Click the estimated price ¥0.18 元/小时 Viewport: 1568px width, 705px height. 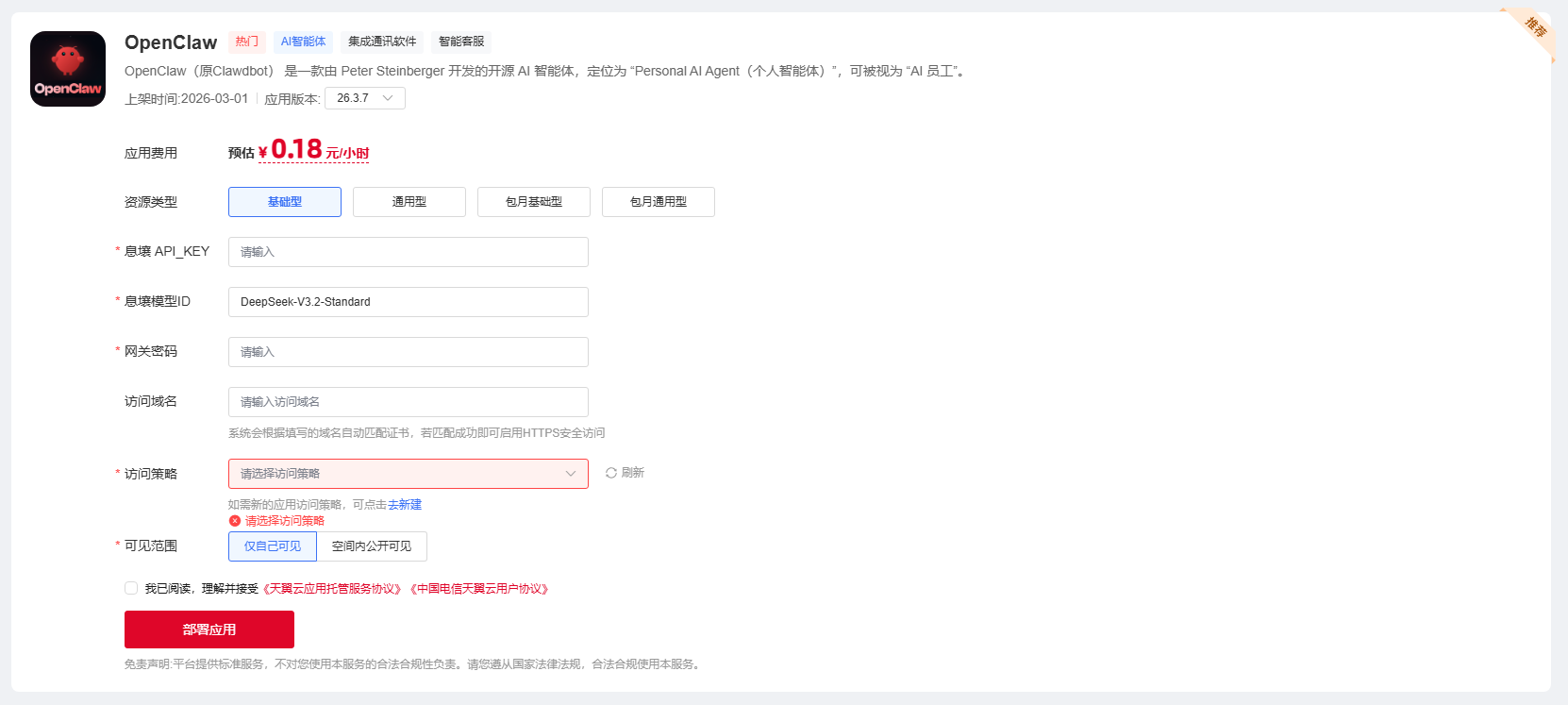pyautogui.click(x=313, y=150)
